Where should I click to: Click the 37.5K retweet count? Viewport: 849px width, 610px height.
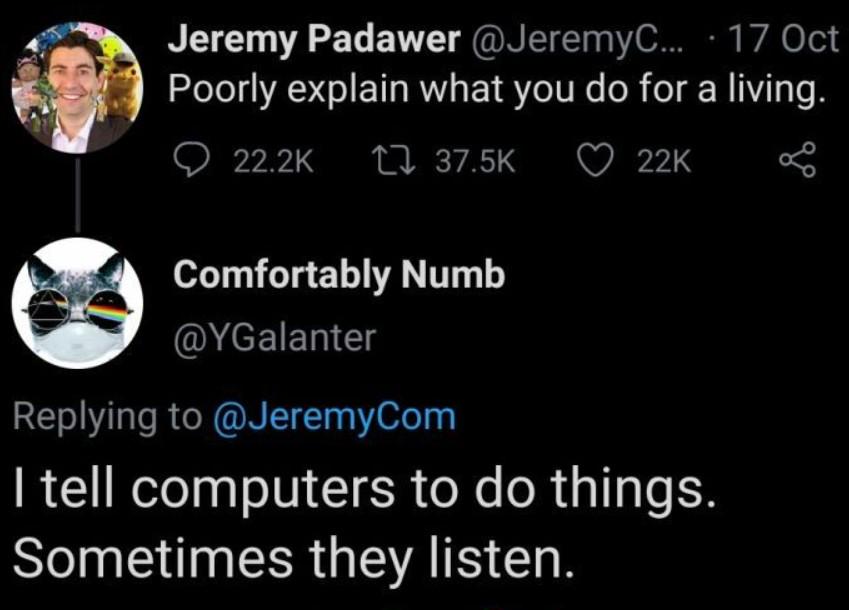tap(476, 160)
